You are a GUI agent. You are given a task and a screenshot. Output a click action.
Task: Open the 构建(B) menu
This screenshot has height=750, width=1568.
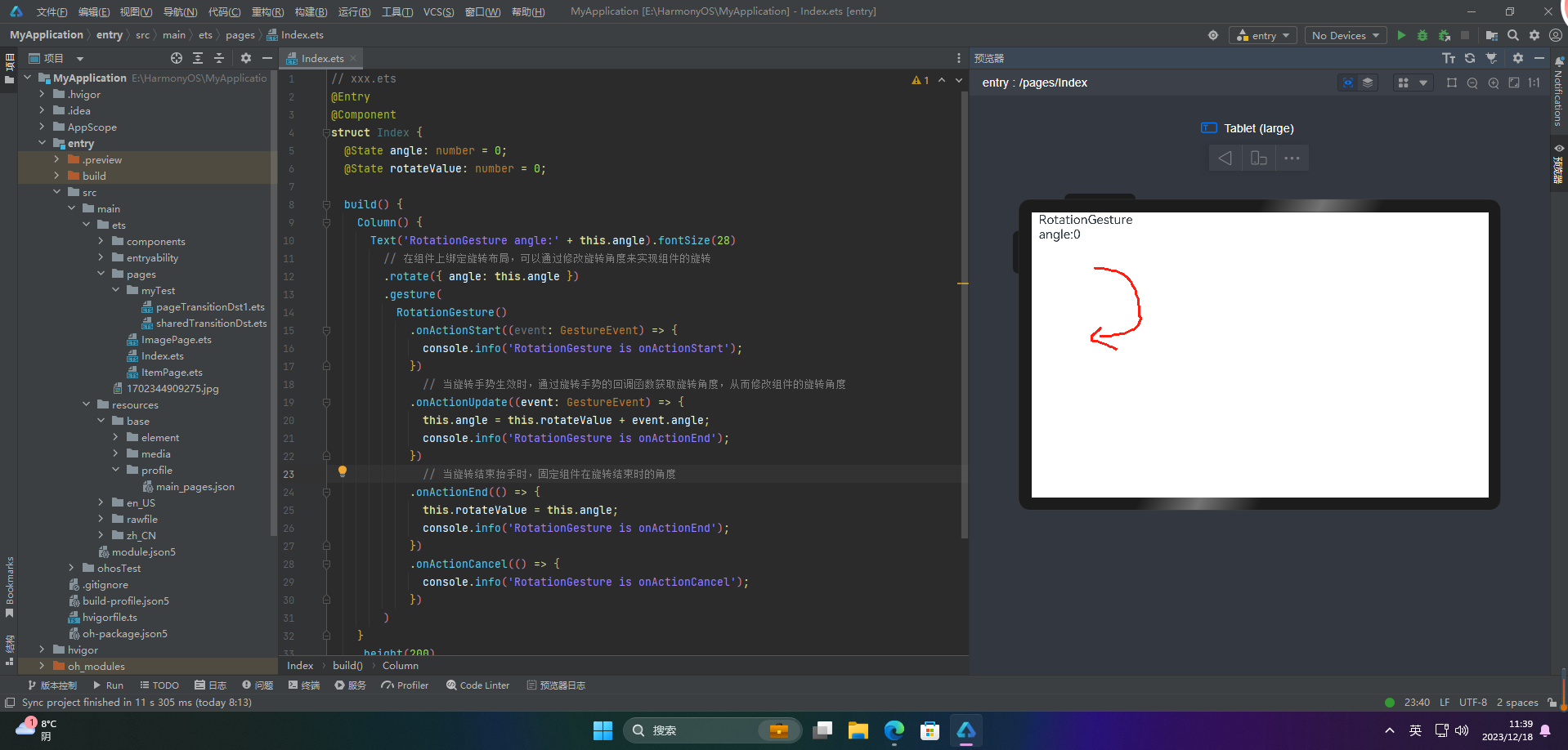(311, 11)
